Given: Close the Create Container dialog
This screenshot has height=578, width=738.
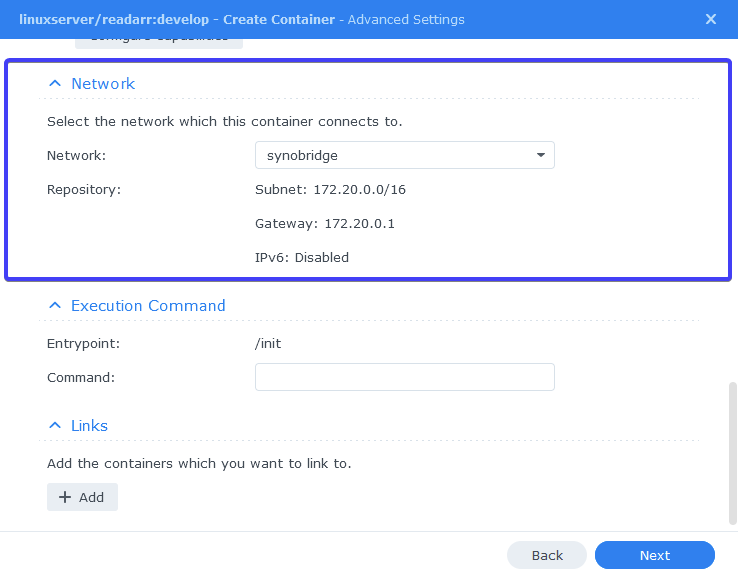Looking at the screenshot, I should coord(711,19).
